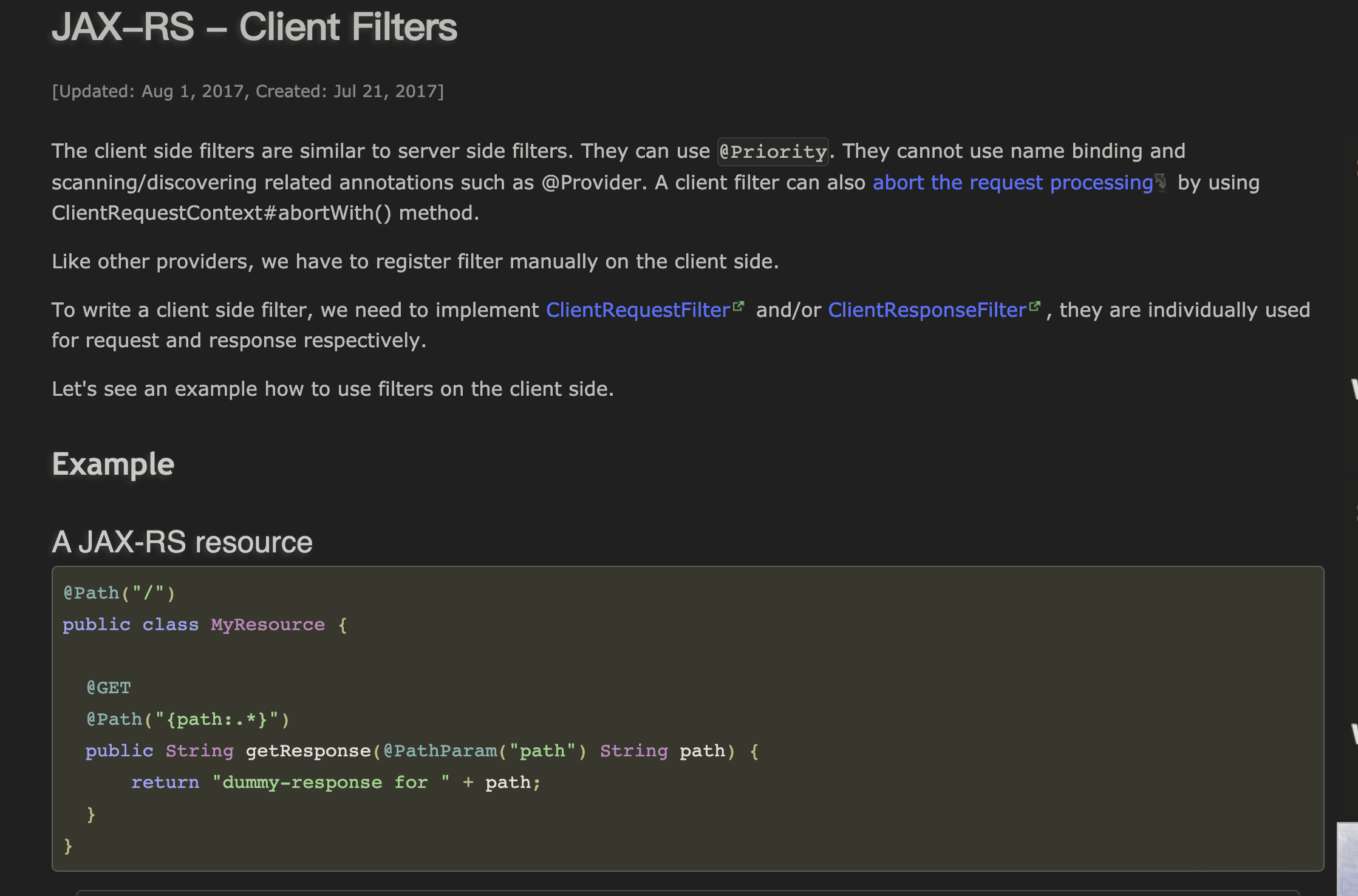The image size is (1358, 896).
Task: Click 'ClientRequestContext#abortWith()' text in paragraph
Action: [222, 214]
